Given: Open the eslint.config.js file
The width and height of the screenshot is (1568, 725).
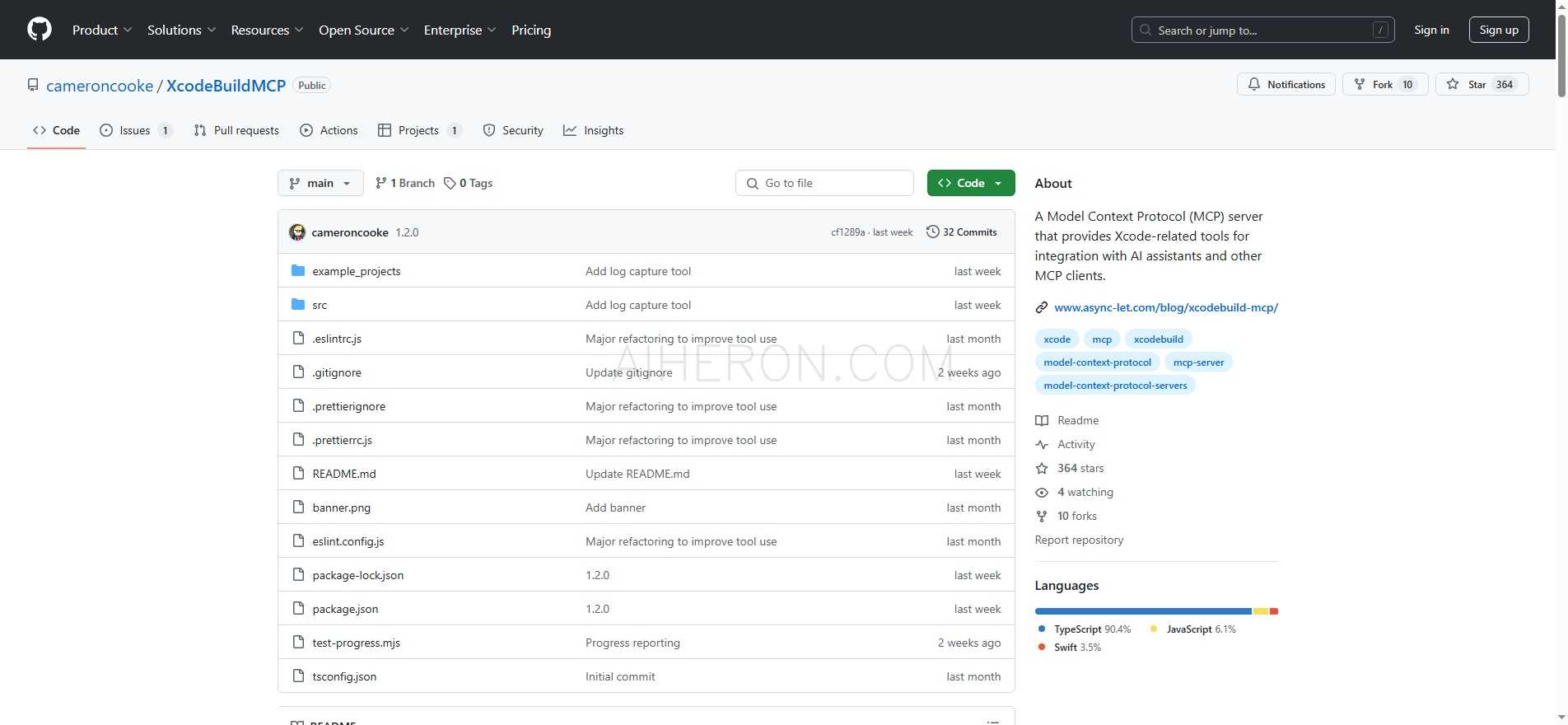Looking at the screenshot, I should (348, 541).
